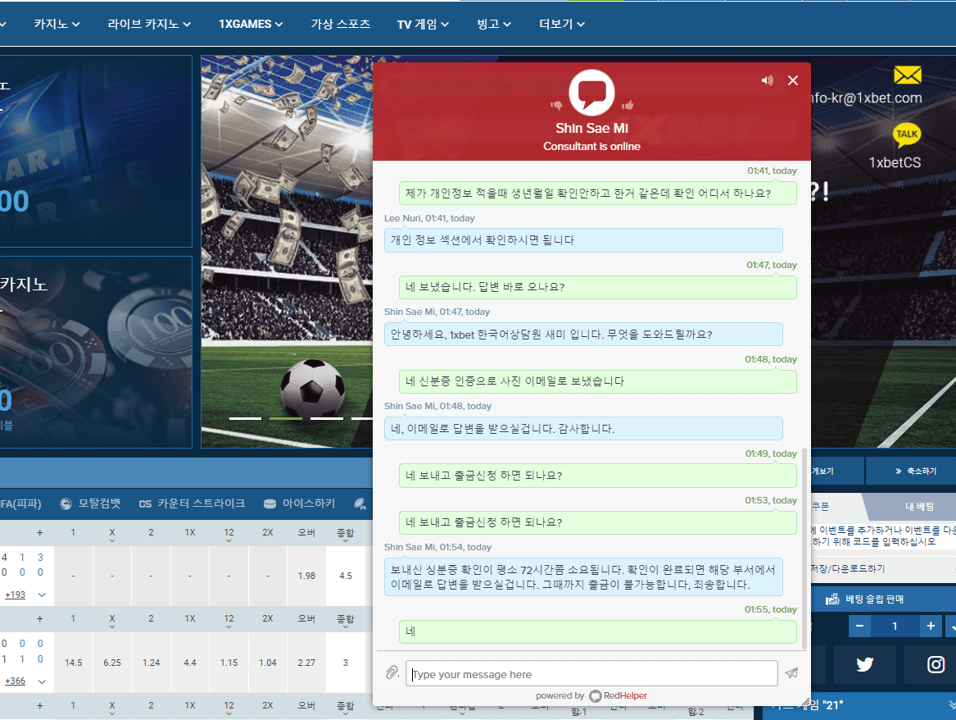Click the sport icon right of 아이스하키
This screenshot has width=956, height=720.
[x=360, y=504]
